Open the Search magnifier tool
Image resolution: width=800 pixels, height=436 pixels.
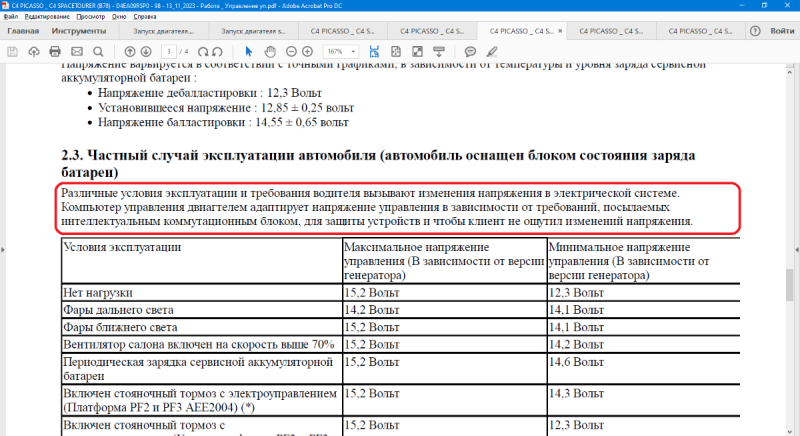[100, 51]
